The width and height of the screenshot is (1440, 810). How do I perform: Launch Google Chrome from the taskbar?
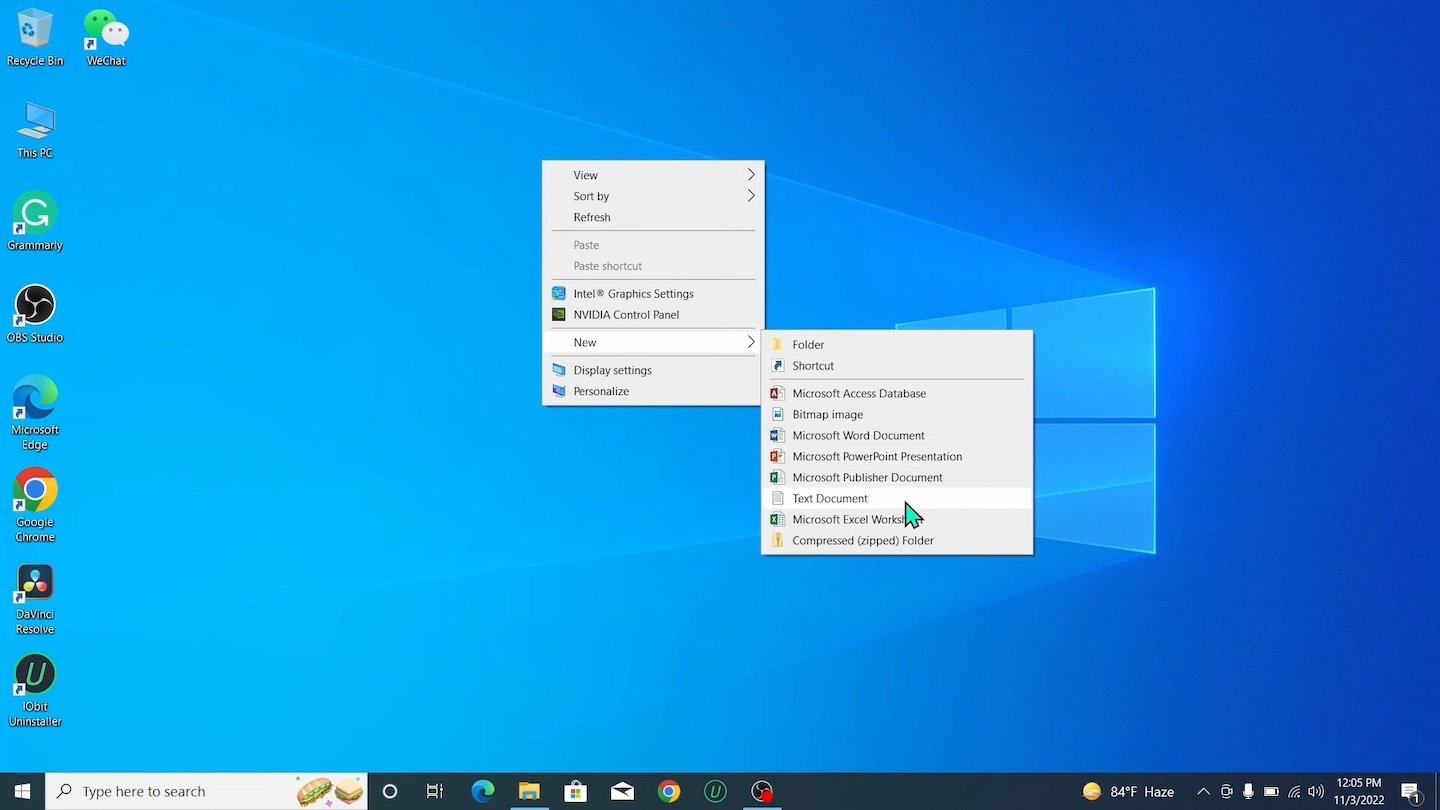click(669, 791)
